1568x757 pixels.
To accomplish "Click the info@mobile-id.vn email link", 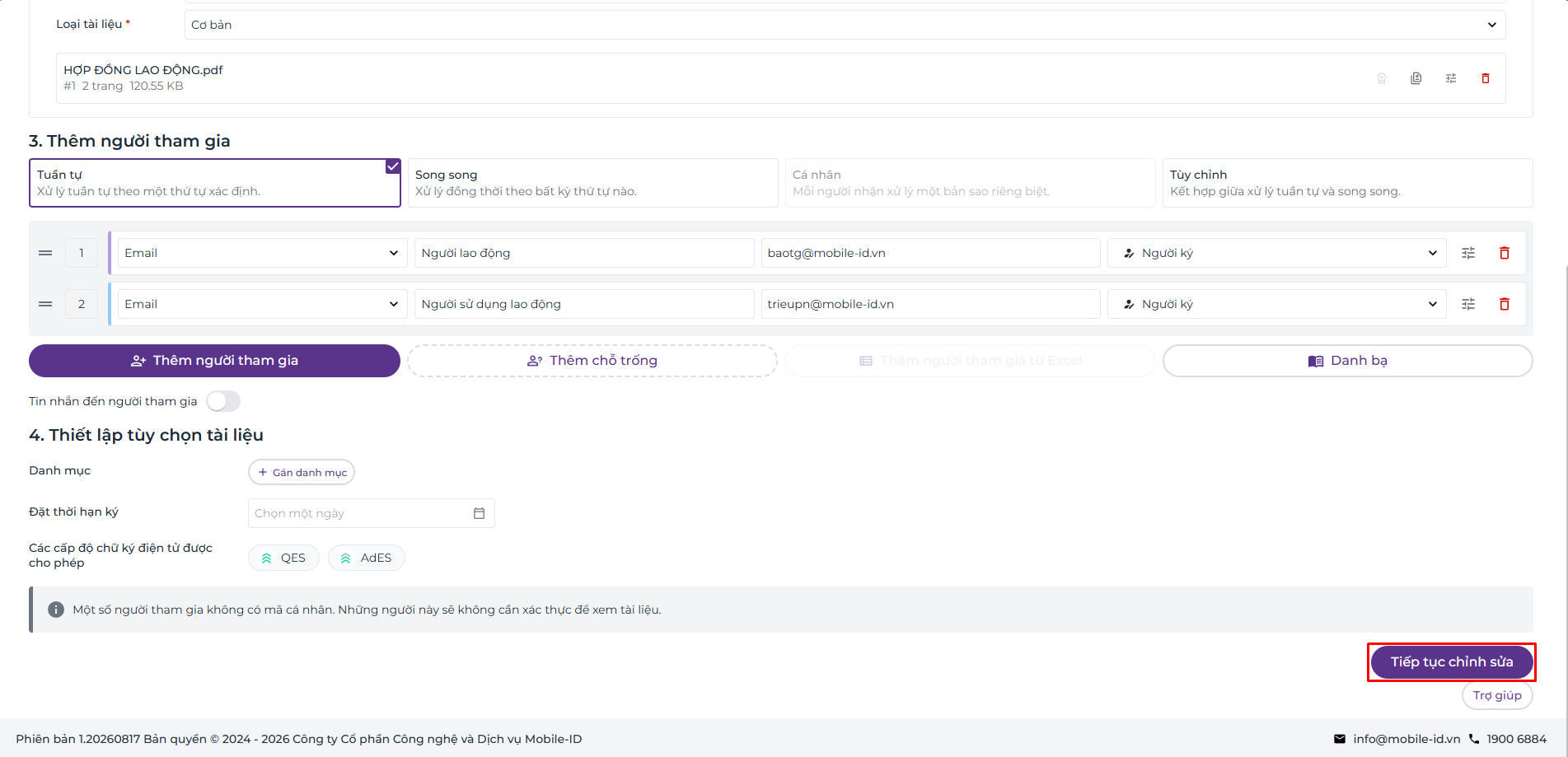I will [1407, 739].
